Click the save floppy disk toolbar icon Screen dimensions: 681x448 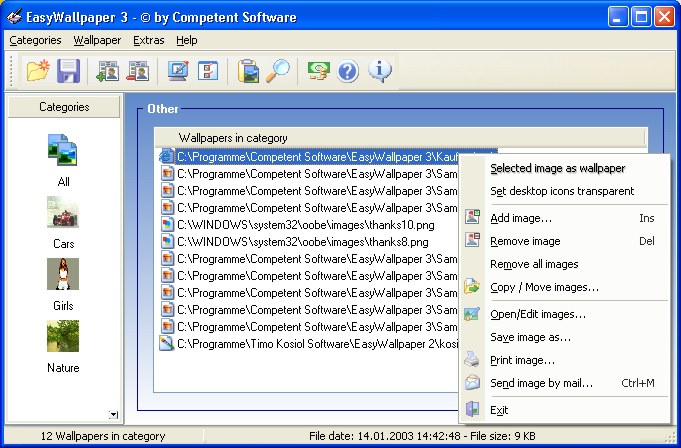[x=68, y=70]
